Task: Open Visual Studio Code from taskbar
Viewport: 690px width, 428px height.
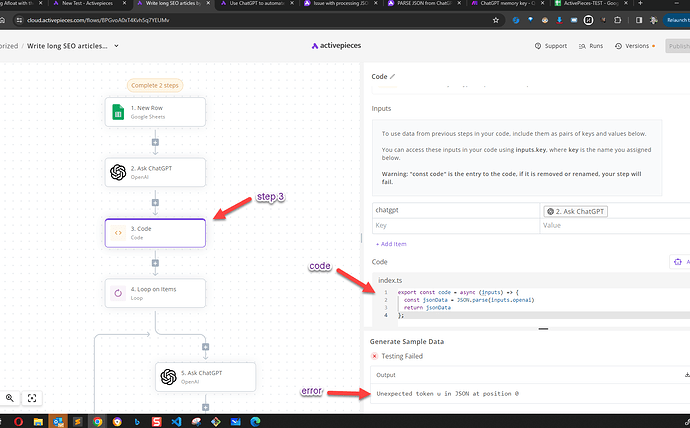Action: 176,422
